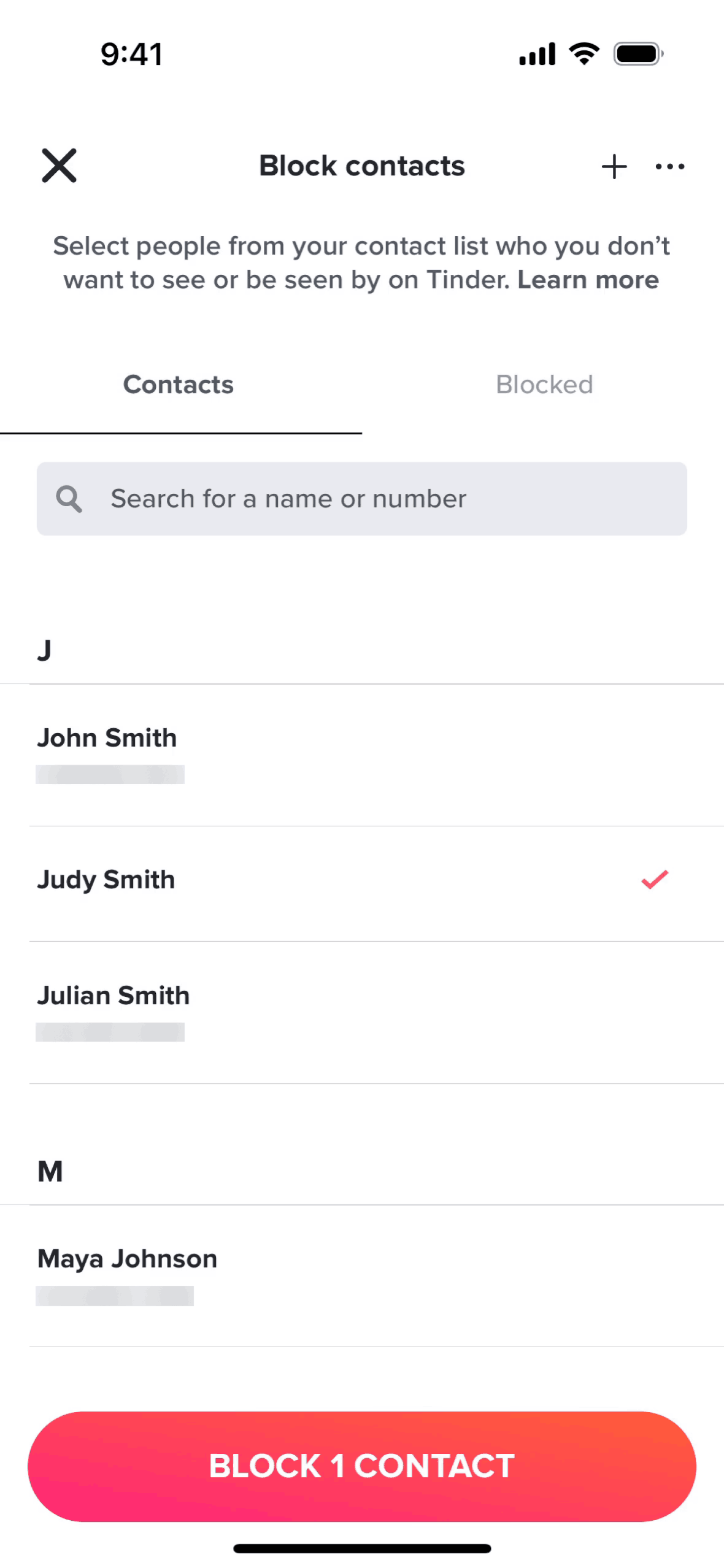Tap the magnifying glass search icon
Image resolution: width=724 pixels, height=1568 pixels.
tap(69, 499)
